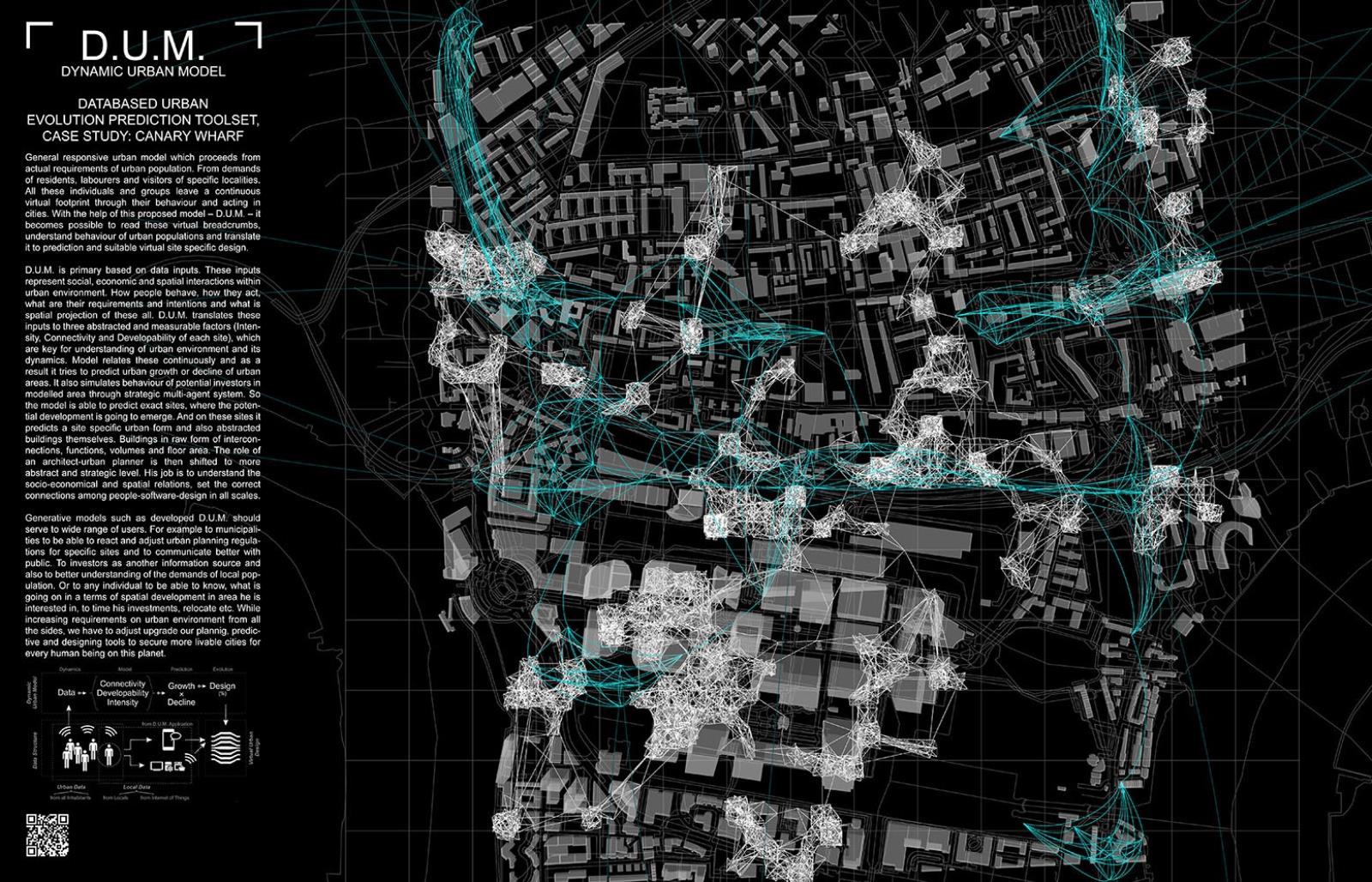This screenshot has height=882, width=1372.
Task: Click the single circled person icon
Action: 109,753
